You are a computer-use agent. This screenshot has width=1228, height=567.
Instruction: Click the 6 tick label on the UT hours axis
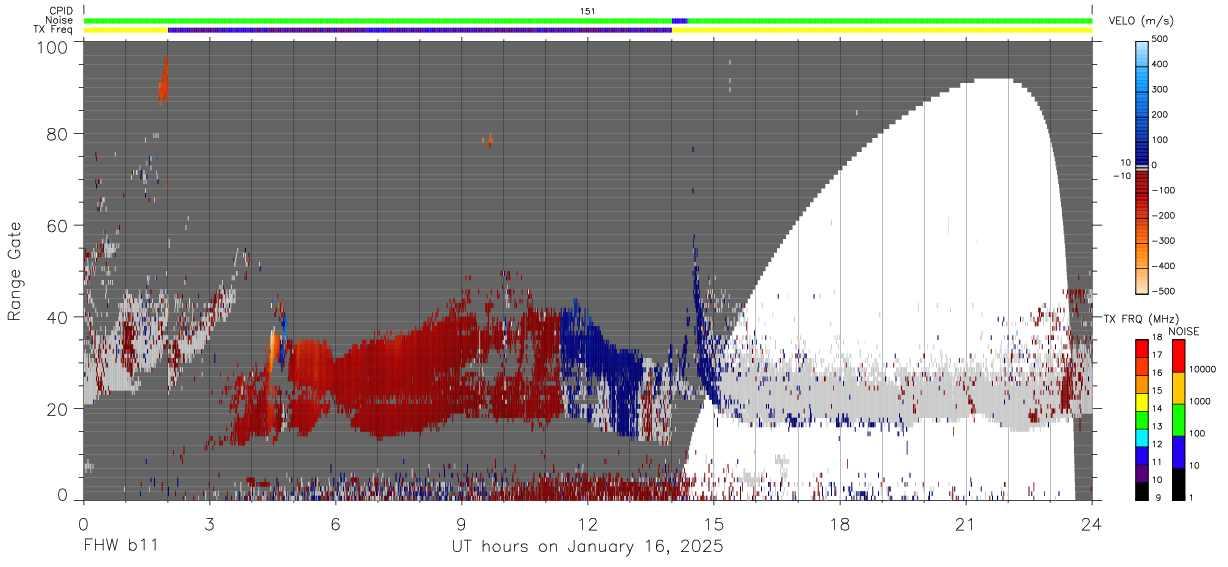point(336,523)
